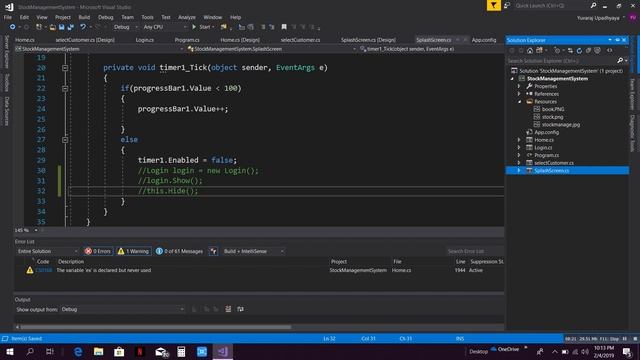The width and height of the screenshot is (640, 360).
Task: Expand the References node
Action: pos(519,94)
